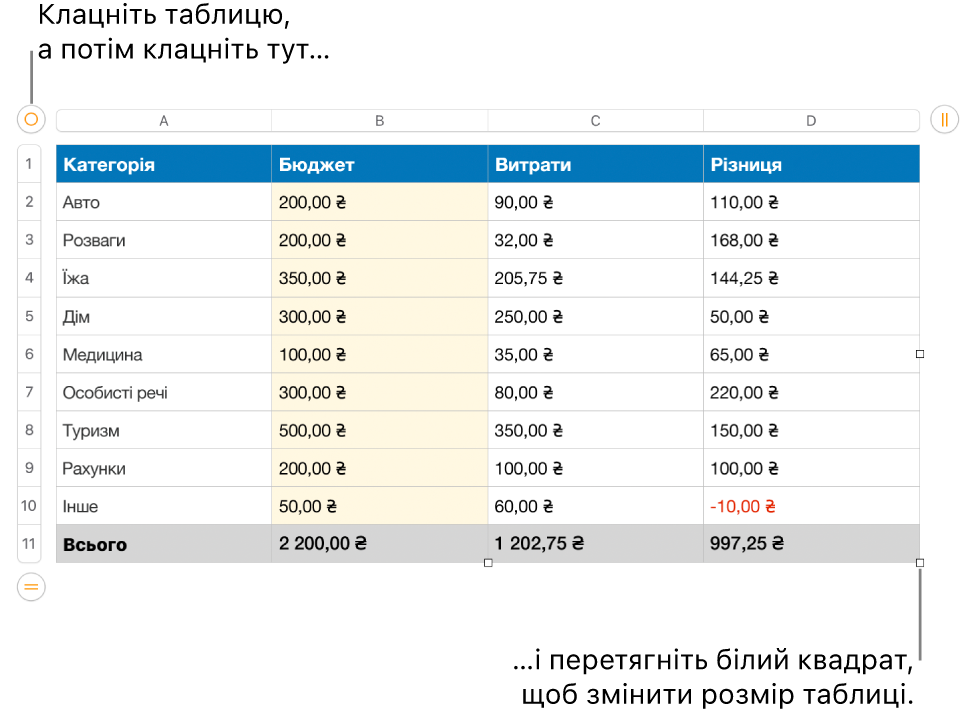Select column B header tab
Screen dimensions: 974x713
point(380,120)
